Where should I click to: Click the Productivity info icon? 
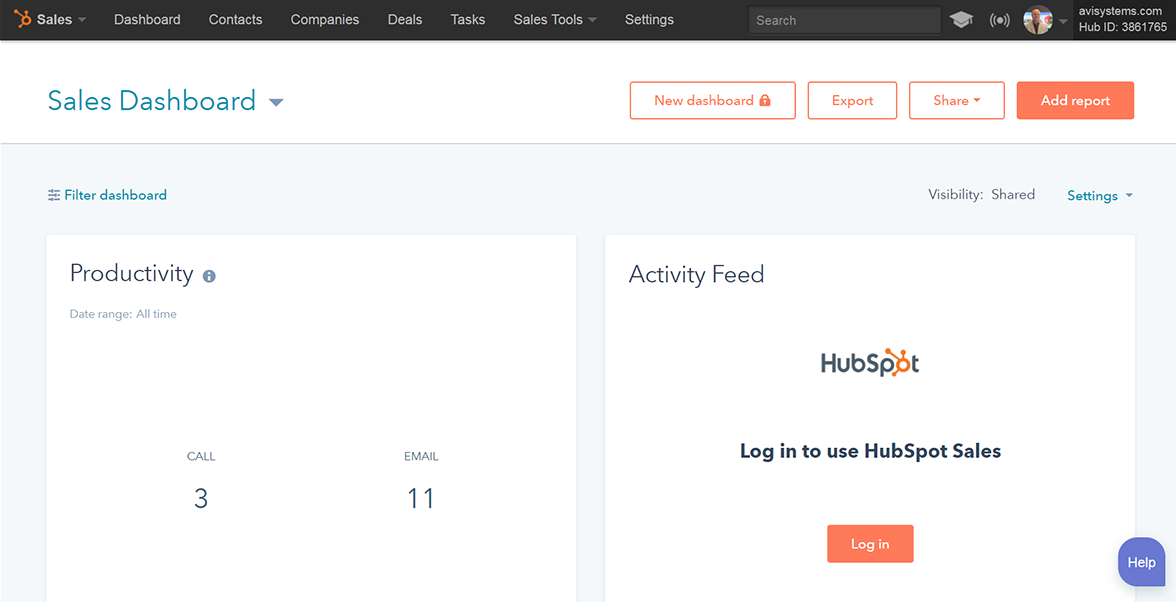(x=209, y=276)
